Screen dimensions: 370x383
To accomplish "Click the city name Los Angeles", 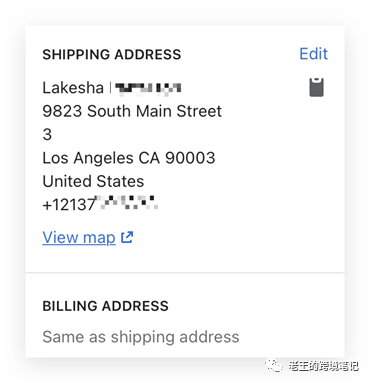I will click(x=88, y=158).
